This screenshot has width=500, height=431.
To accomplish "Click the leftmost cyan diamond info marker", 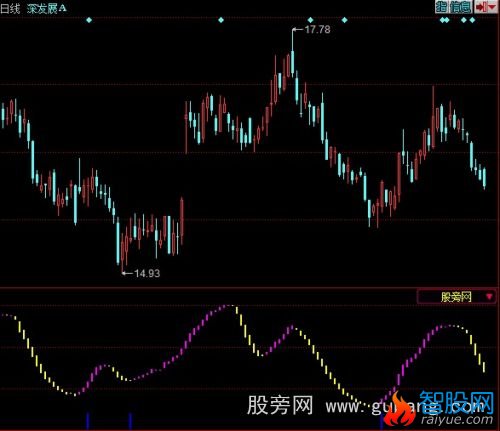I will tap(89, 20).
